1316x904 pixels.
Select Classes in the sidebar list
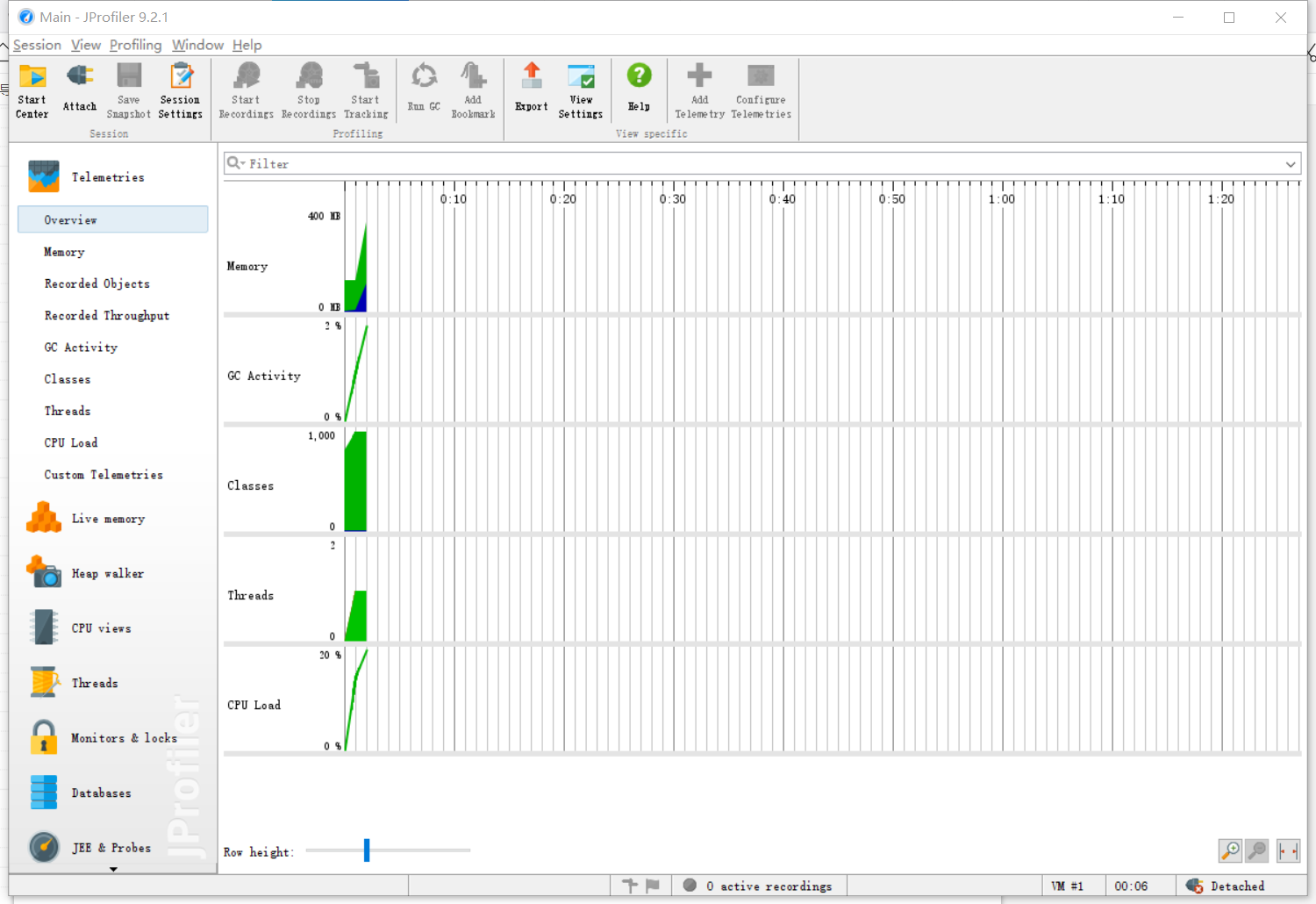[68, 379]
